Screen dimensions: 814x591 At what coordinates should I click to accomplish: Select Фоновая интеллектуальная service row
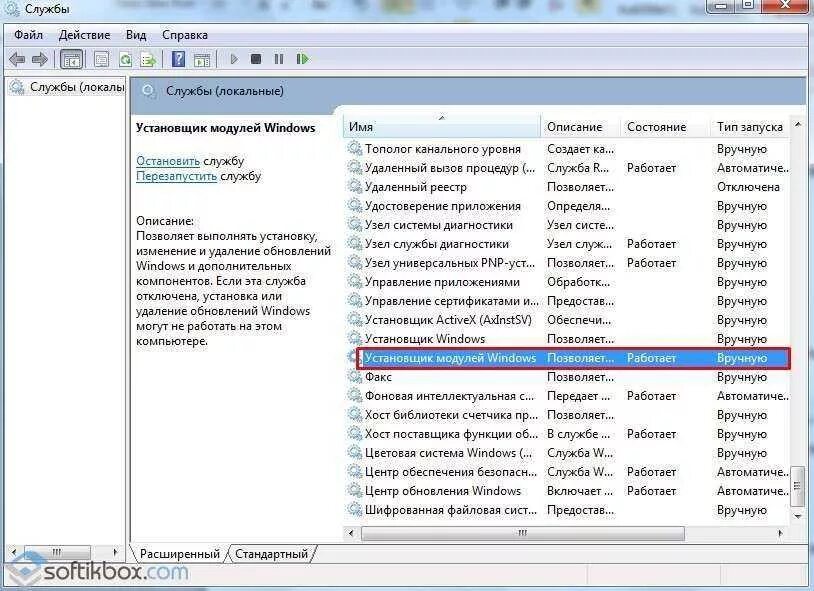pyautogui.click(x=567, y=396)
